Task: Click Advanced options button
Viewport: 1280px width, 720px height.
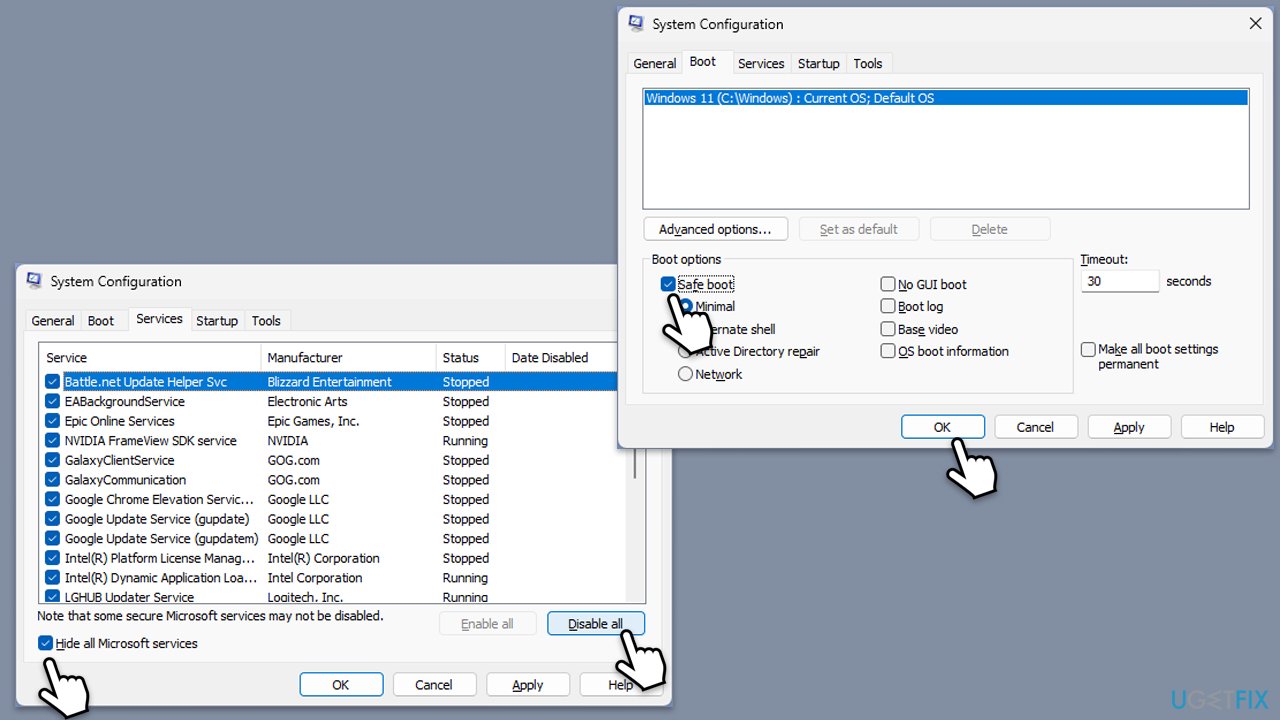Action: click(x=715, y=229)
